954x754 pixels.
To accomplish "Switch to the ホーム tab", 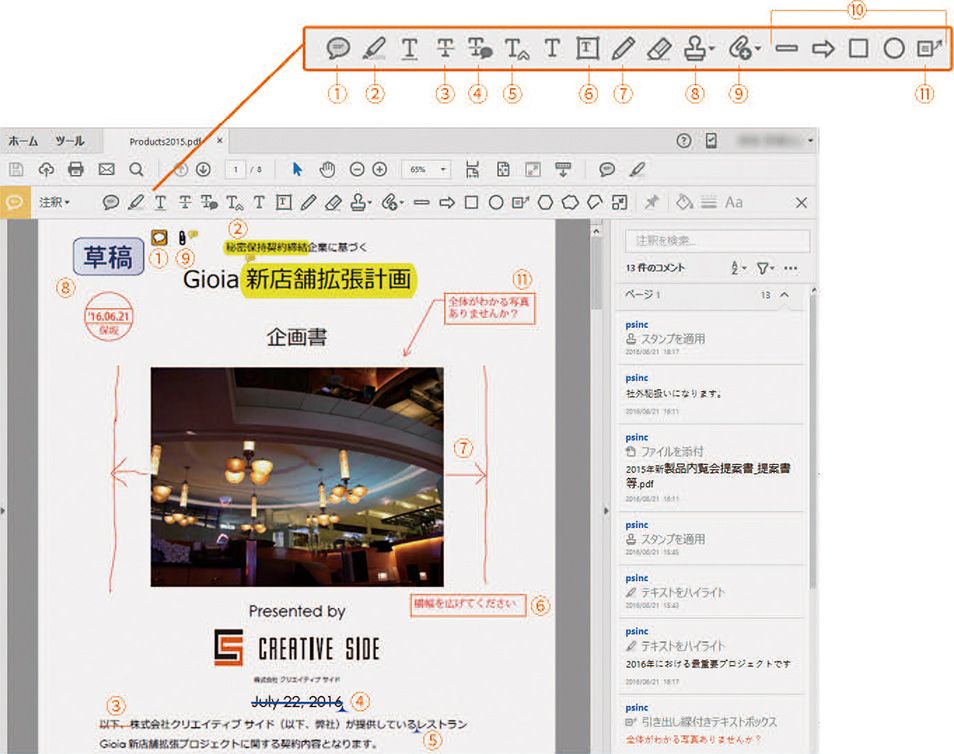I will 23,141.
